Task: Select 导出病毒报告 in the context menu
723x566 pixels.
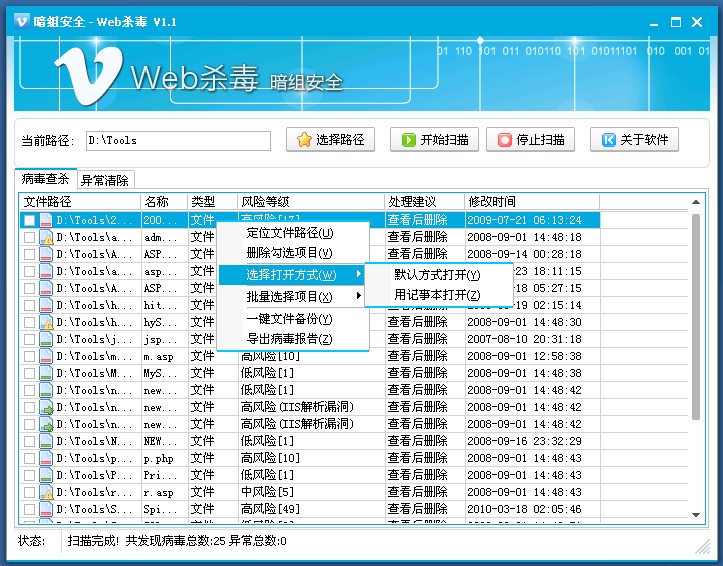Action: pos(289,339)
